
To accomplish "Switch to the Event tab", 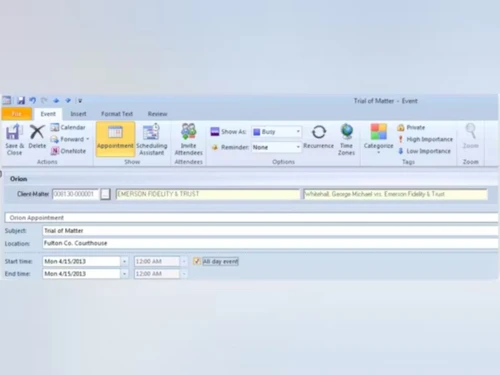I will 48,114.
